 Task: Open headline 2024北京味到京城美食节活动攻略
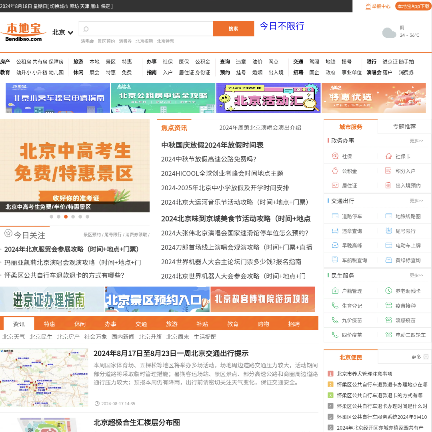tap(236, 219)
